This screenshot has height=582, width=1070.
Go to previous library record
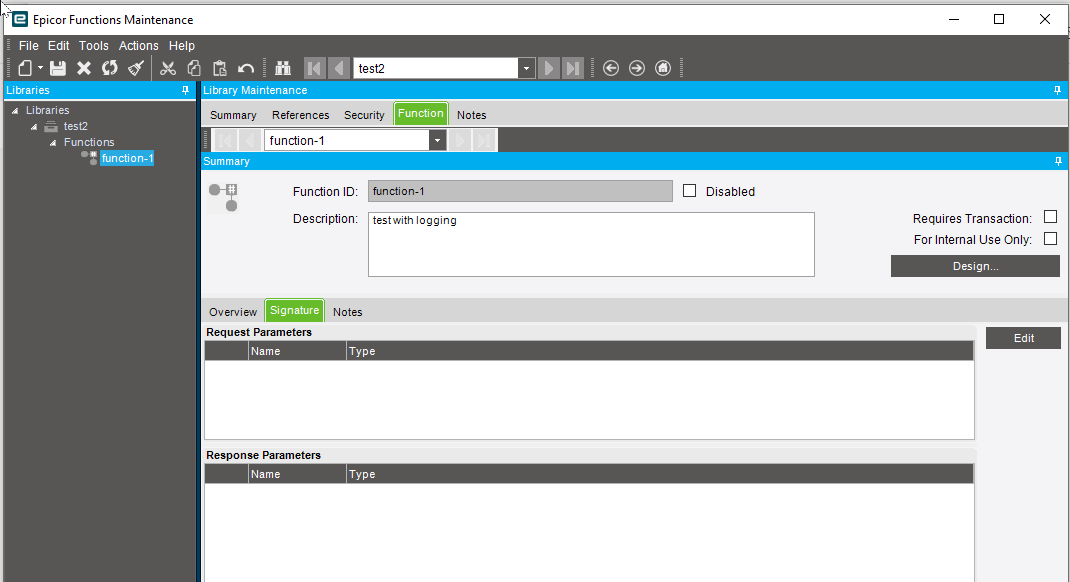tap(338, 68)
